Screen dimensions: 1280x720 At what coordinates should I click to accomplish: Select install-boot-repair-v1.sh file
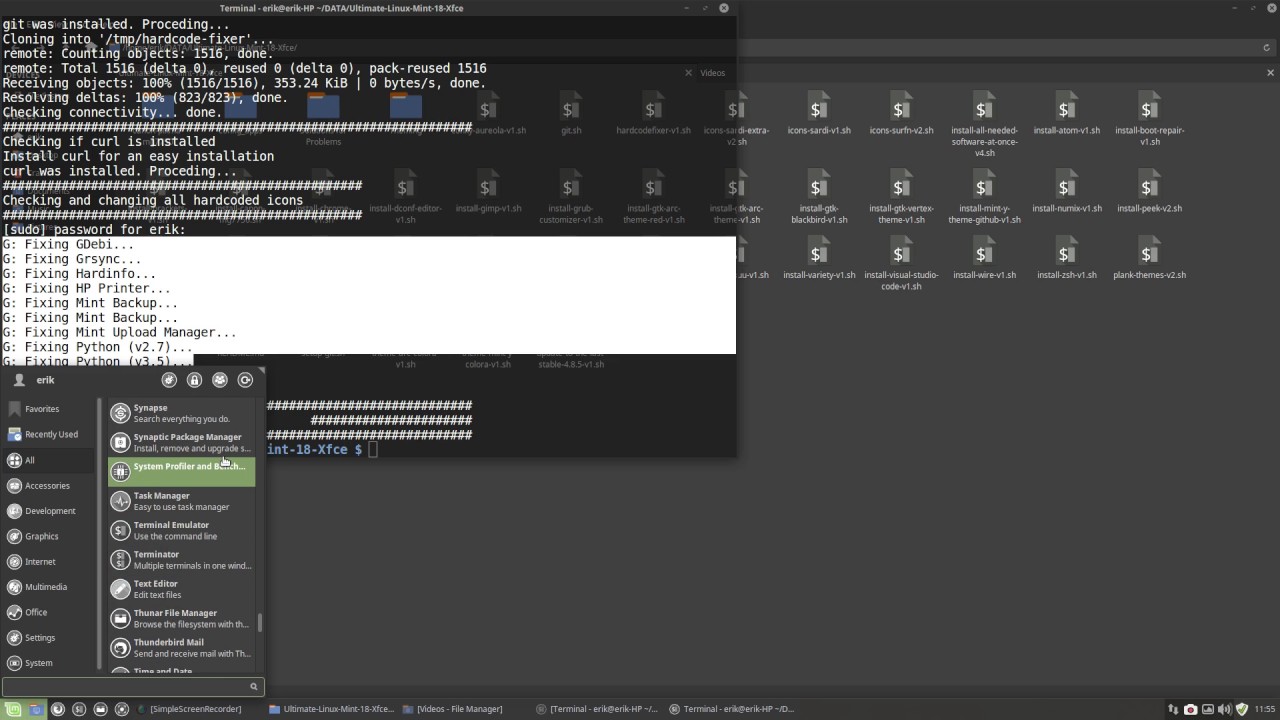(1150, 120)
